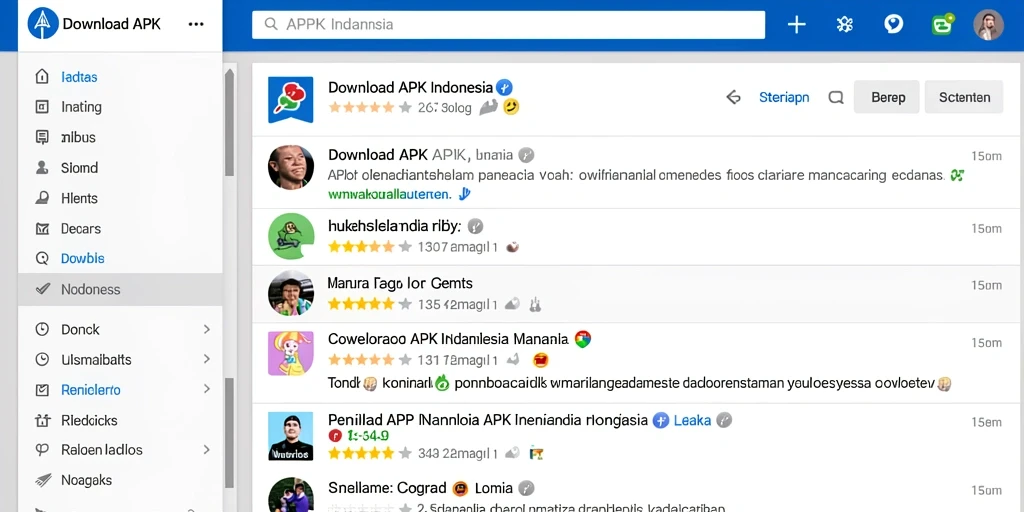
Task: Open the Steriapn link
Action: [x=784, y=98]
